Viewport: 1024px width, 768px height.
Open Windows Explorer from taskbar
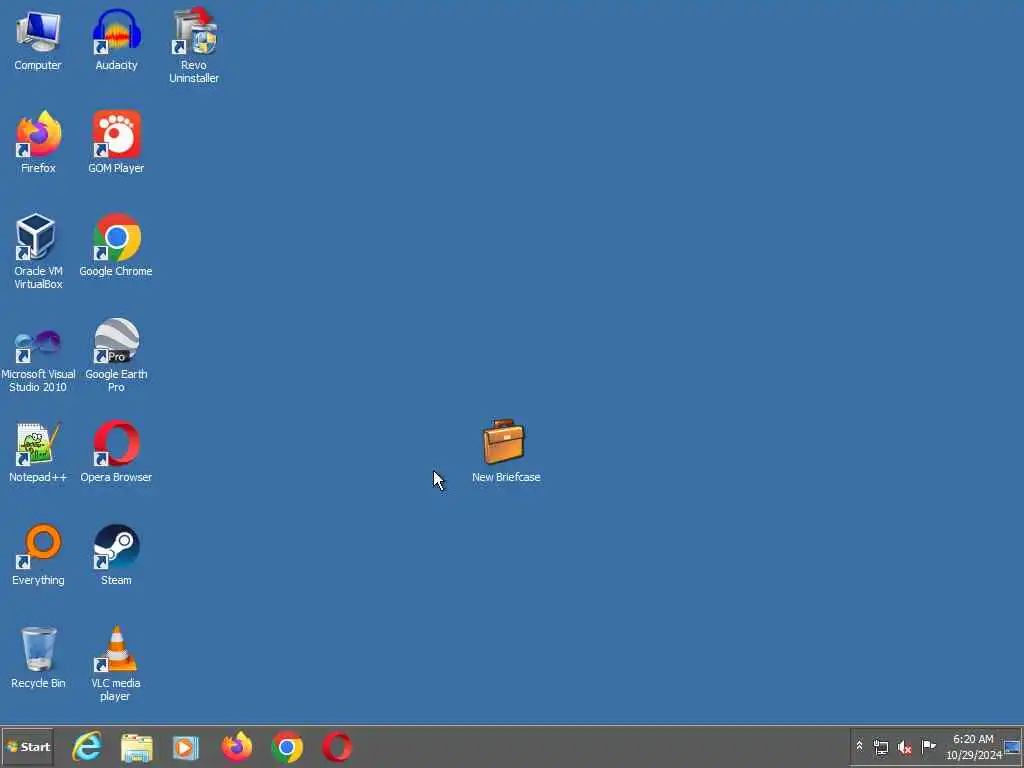click(x=136, y=747)
